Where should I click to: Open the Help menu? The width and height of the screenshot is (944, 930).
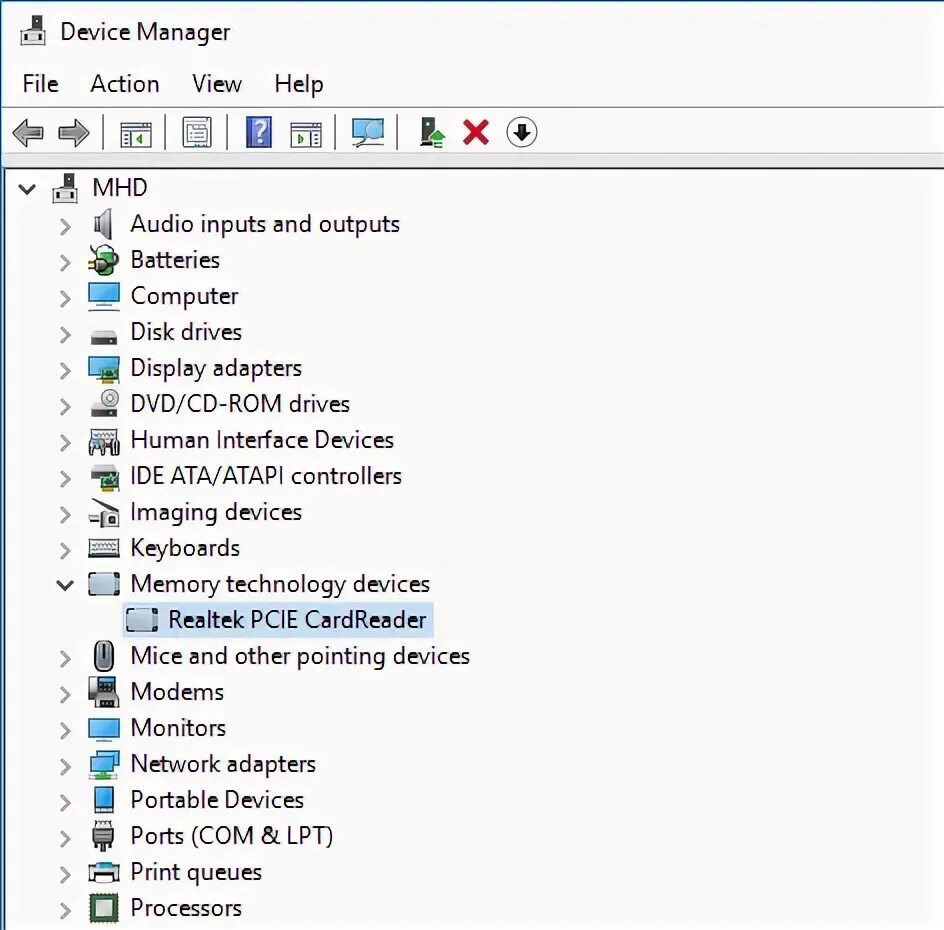click(299, 84)
